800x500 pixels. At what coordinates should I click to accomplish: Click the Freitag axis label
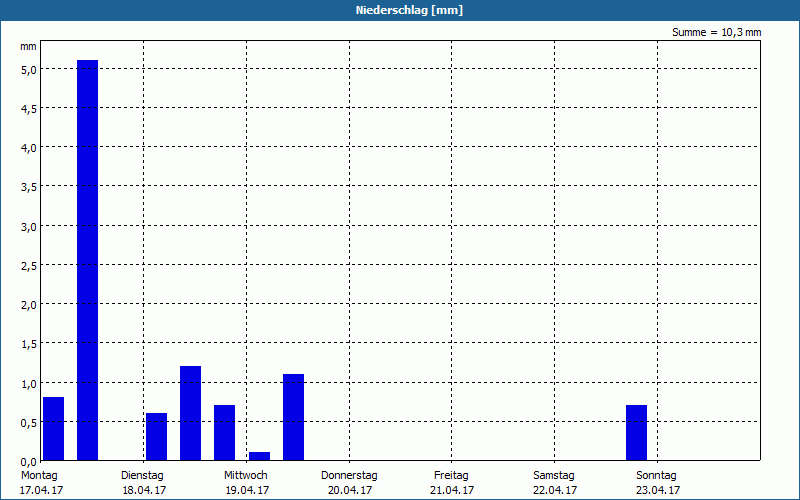[451, 476]
